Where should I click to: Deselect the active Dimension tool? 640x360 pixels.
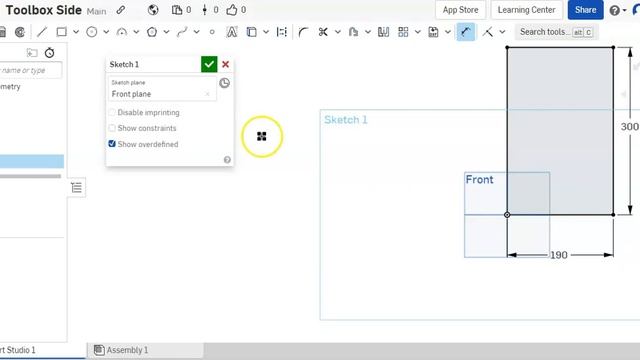(466, 32)
